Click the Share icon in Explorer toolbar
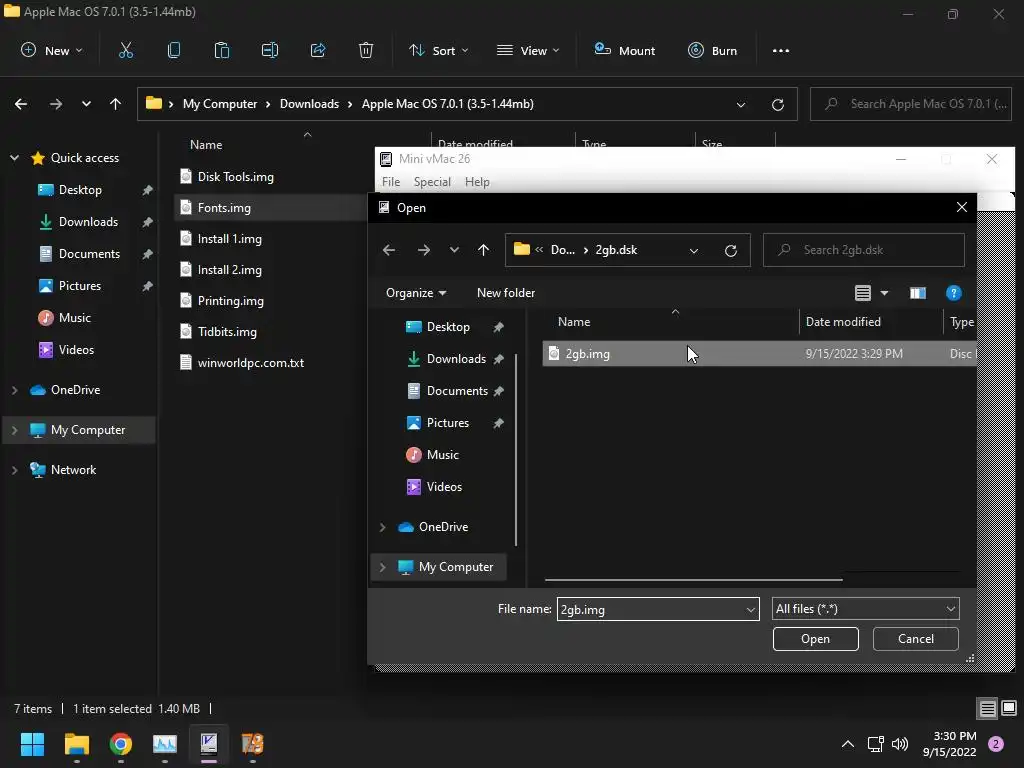 pos(318,50)
